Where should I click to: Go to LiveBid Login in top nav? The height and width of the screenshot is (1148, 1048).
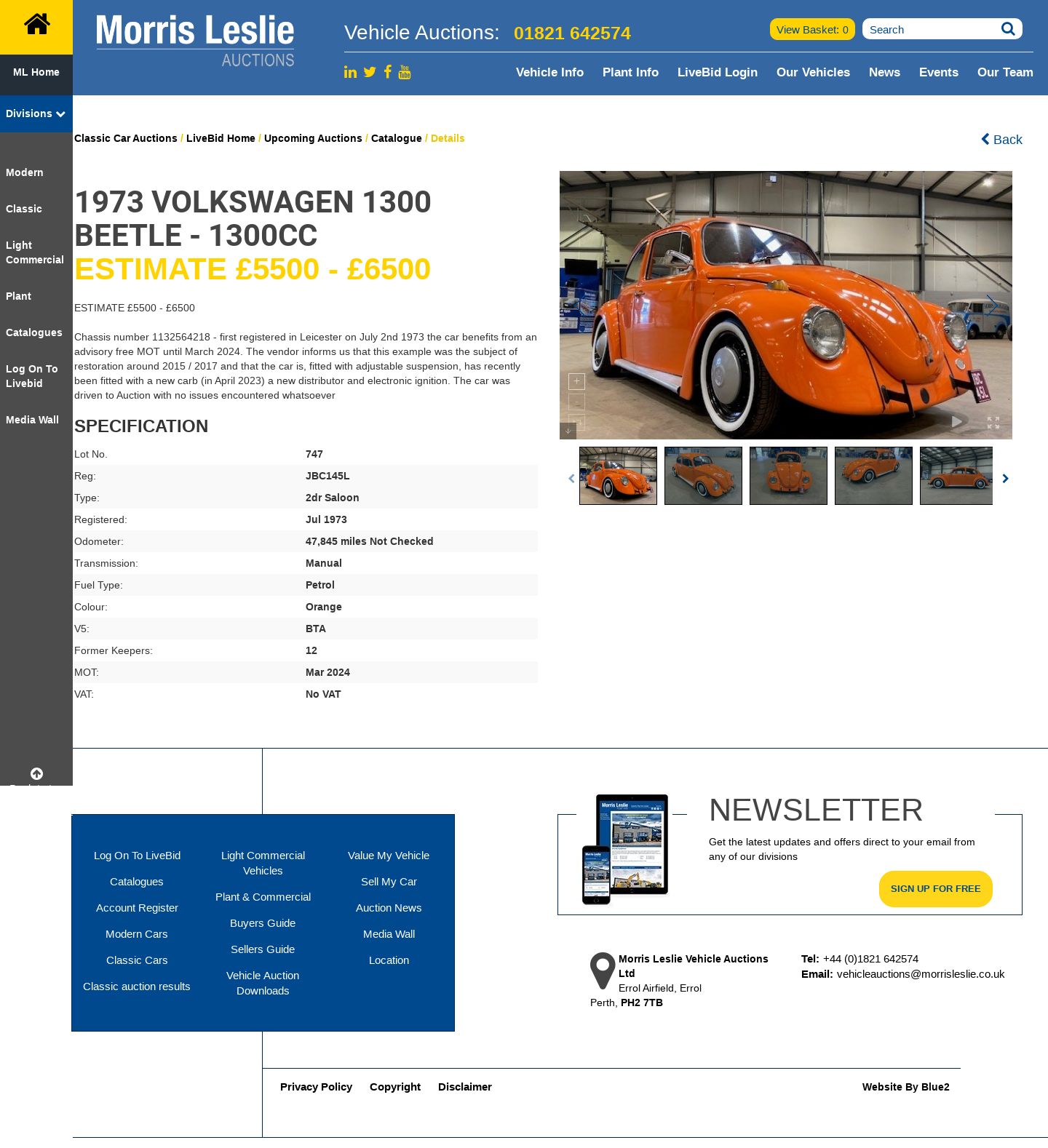point(718,72)
